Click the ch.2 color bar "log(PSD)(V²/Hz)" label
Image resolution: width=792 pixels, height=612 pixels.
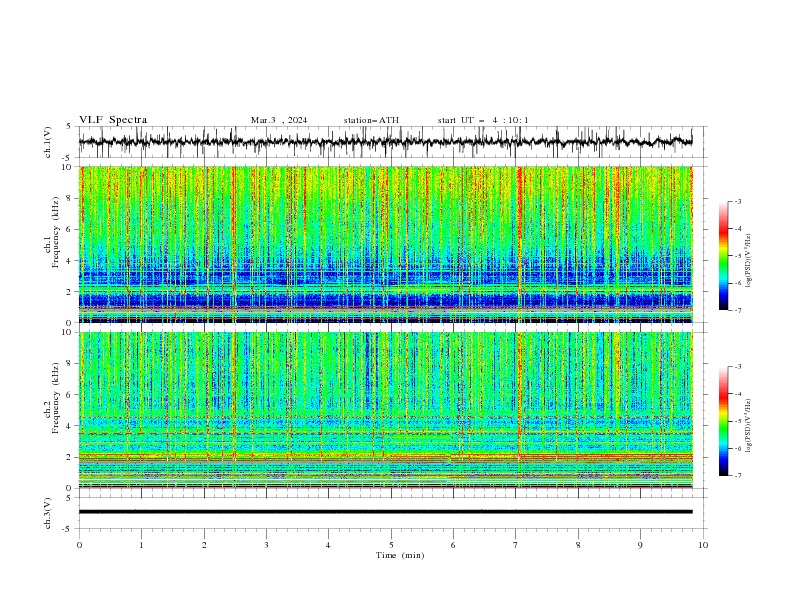coord(749,426)
